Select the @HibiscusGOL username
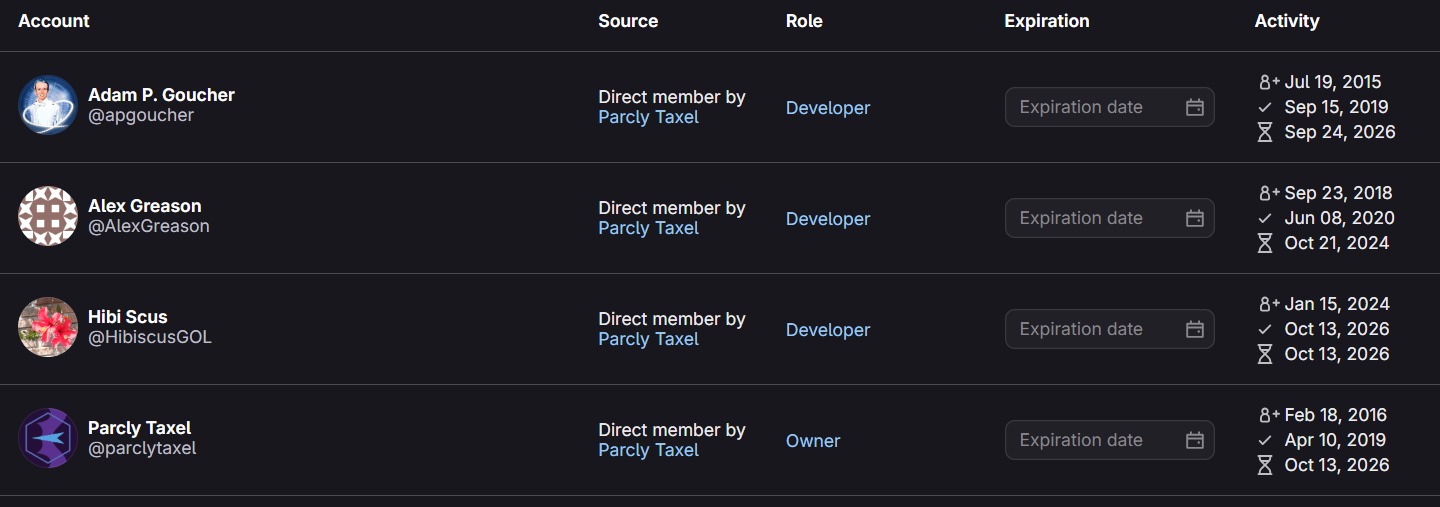This screenshot has height=507, width=1440. (x=150, y=337)
